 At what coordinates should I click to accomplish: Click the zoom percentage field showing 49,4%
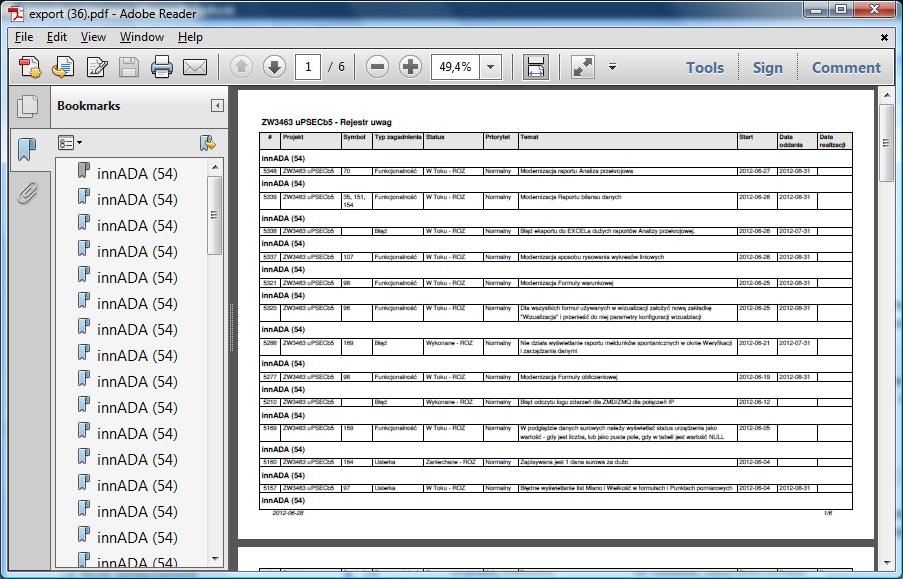tap(456, 67)
